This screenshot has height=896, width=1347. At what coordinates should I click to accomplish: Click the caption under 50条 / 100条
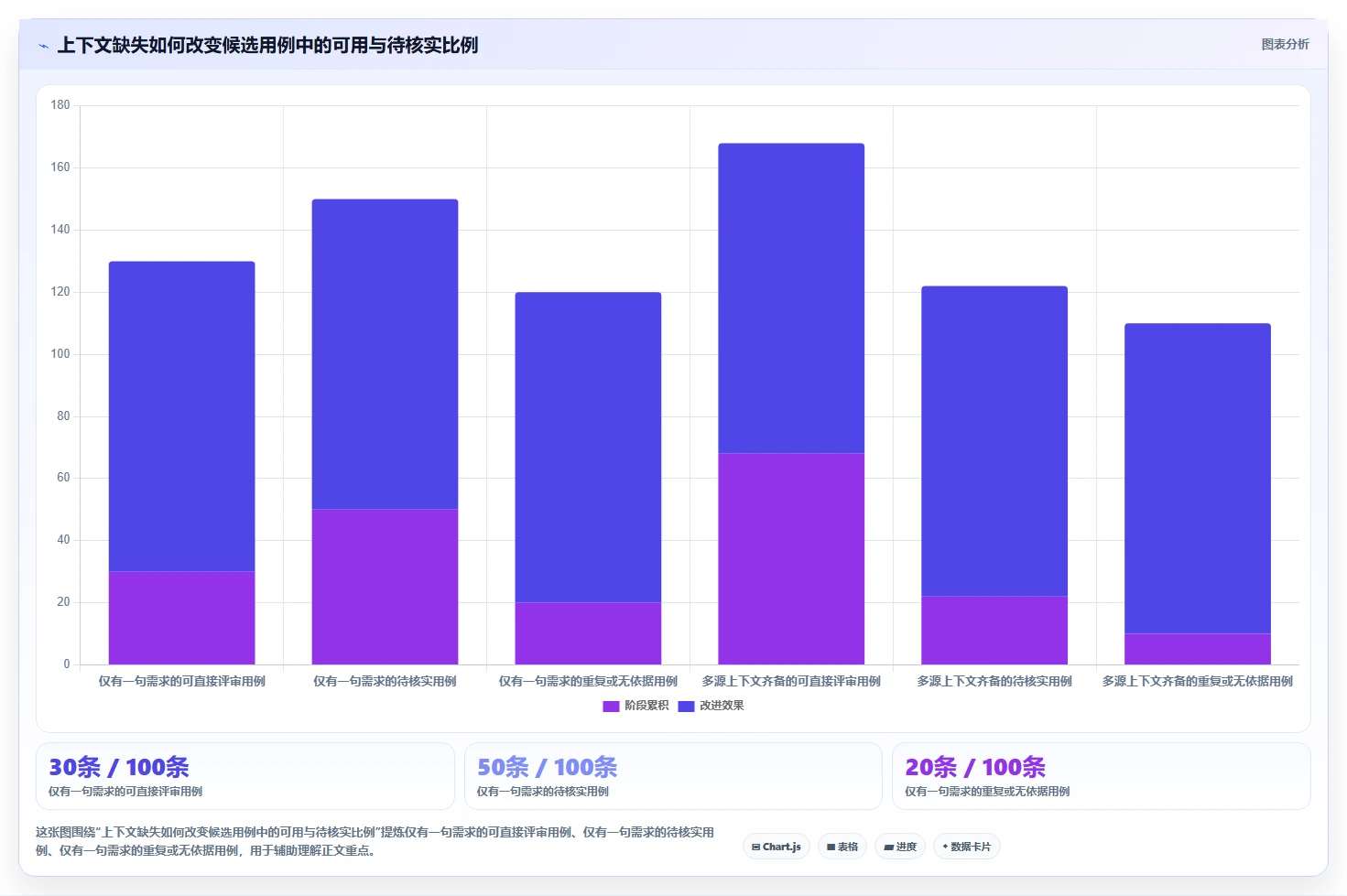(543, 792)
